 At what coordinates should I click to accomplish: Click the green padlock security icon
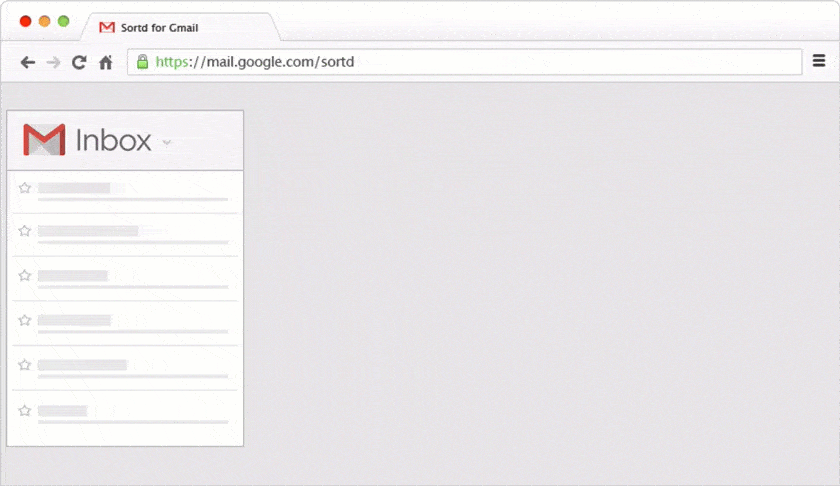[142, 62]
